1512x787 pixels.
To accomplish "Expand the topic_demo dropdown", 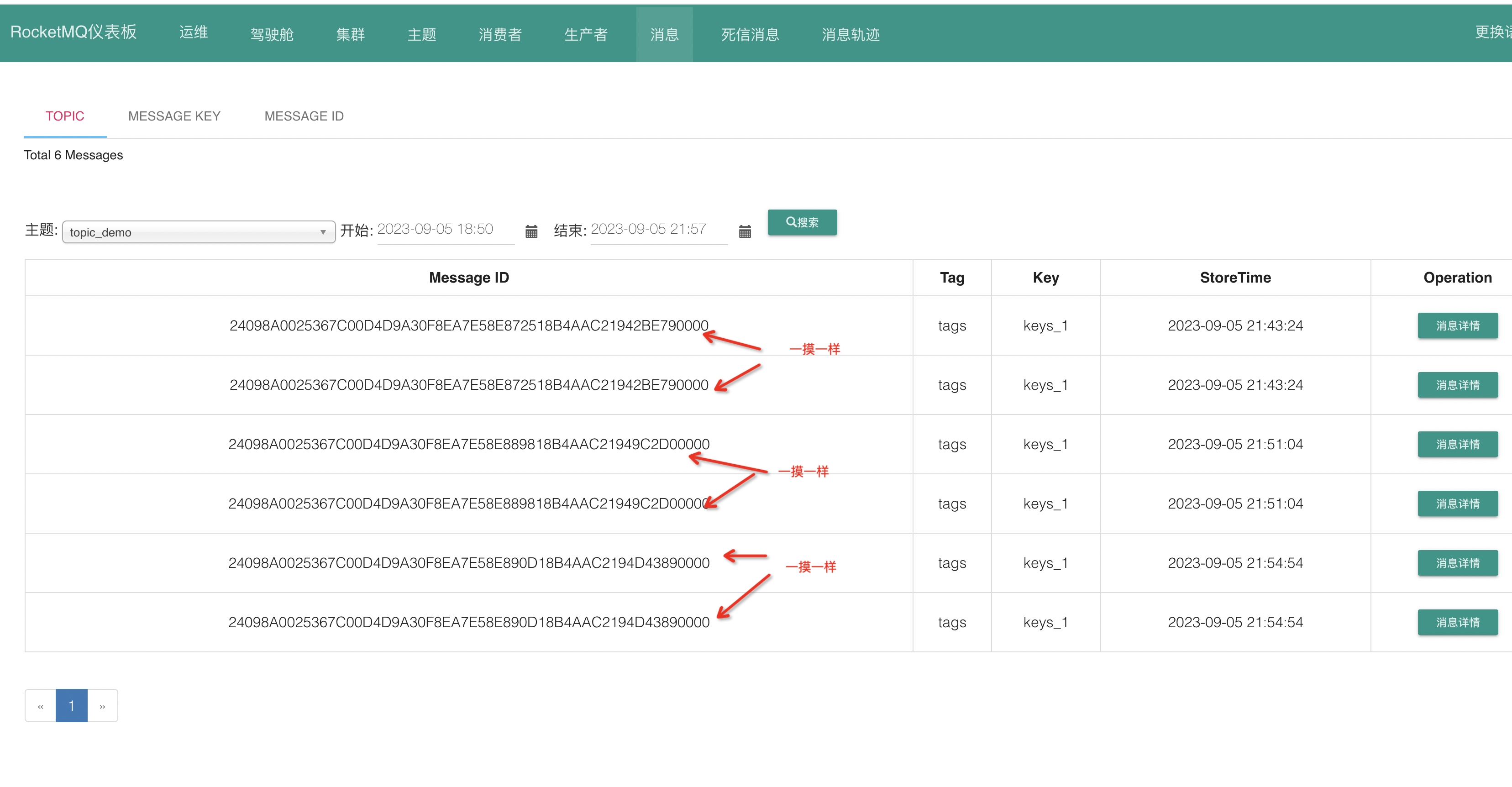I will point(199,232).
